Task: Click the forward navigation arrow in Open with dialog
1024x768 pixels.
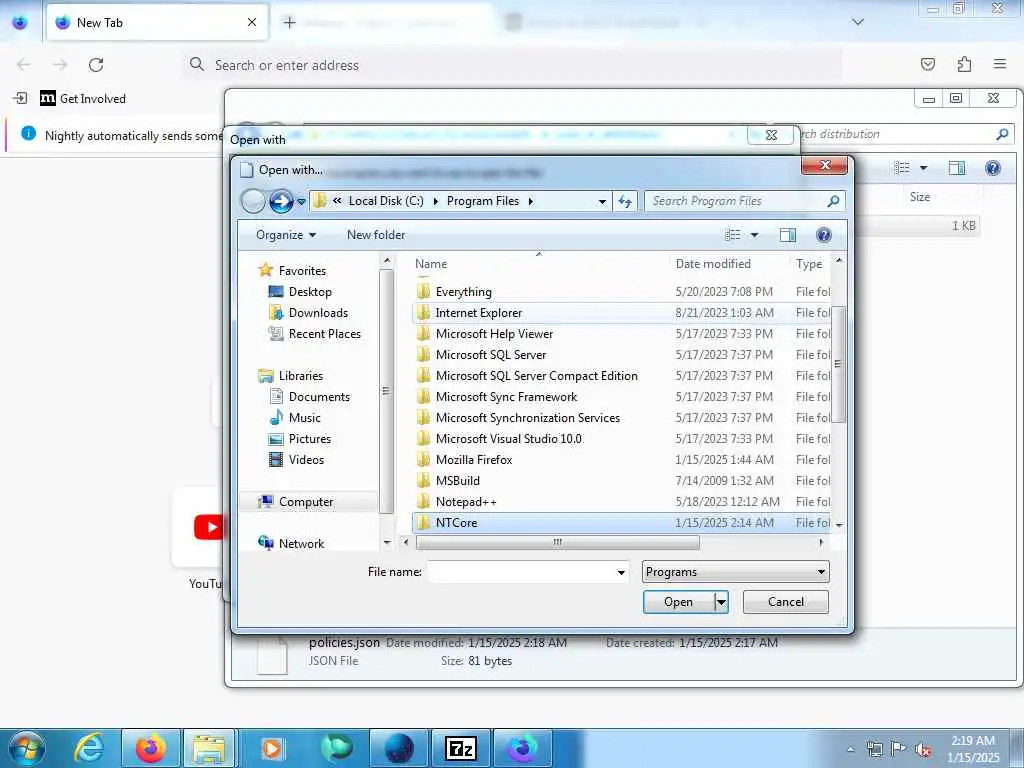Action: tap(281, 201)
